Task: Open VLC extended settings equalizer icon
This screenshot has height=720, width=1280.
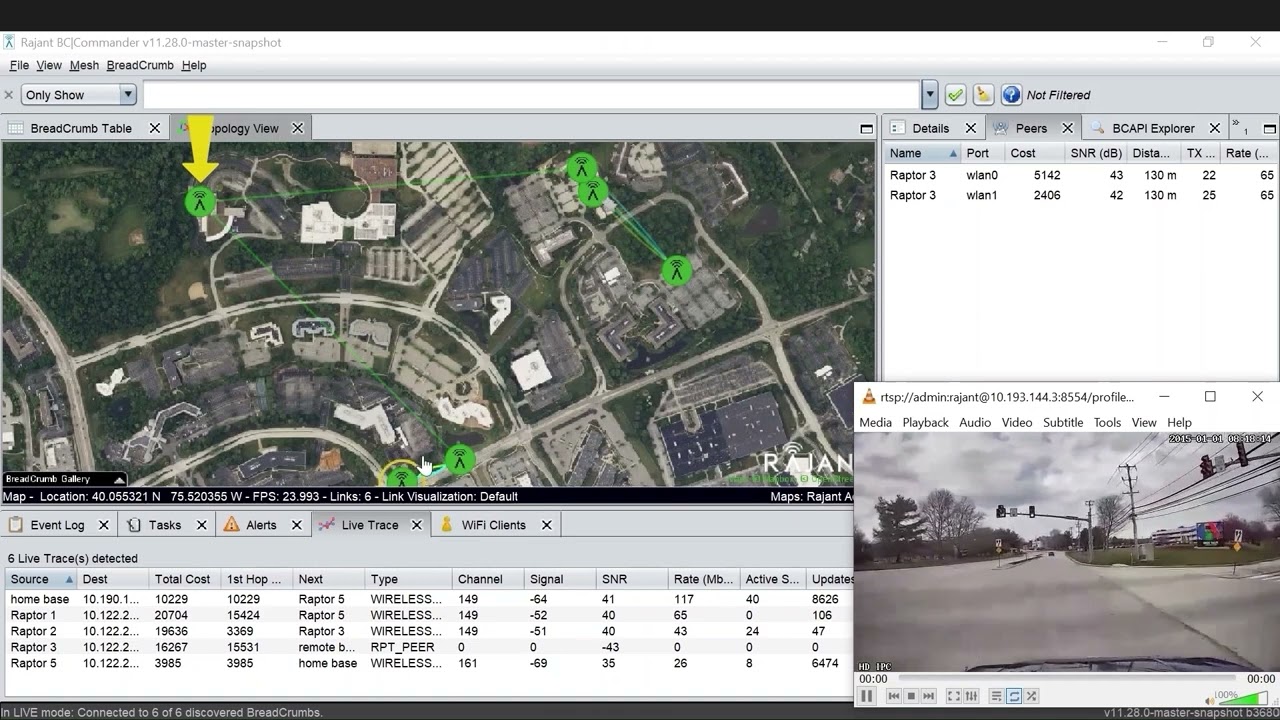Action: 970,696
